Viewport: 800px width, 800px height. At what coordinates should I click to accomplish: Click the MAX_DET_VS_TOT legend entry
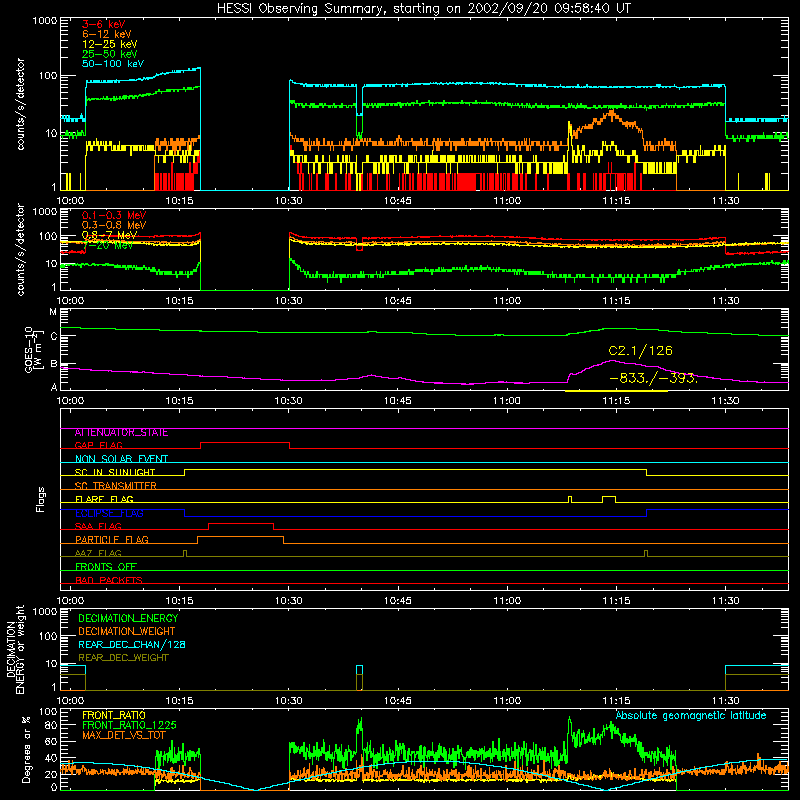(124, 735)
